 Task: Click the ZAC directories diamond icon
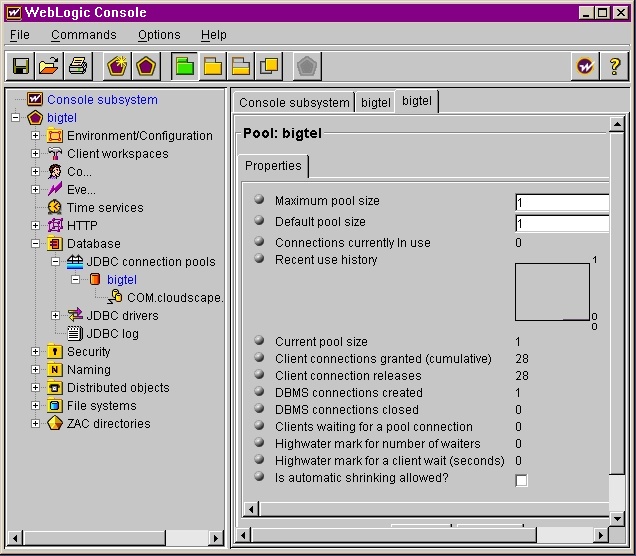55,423
